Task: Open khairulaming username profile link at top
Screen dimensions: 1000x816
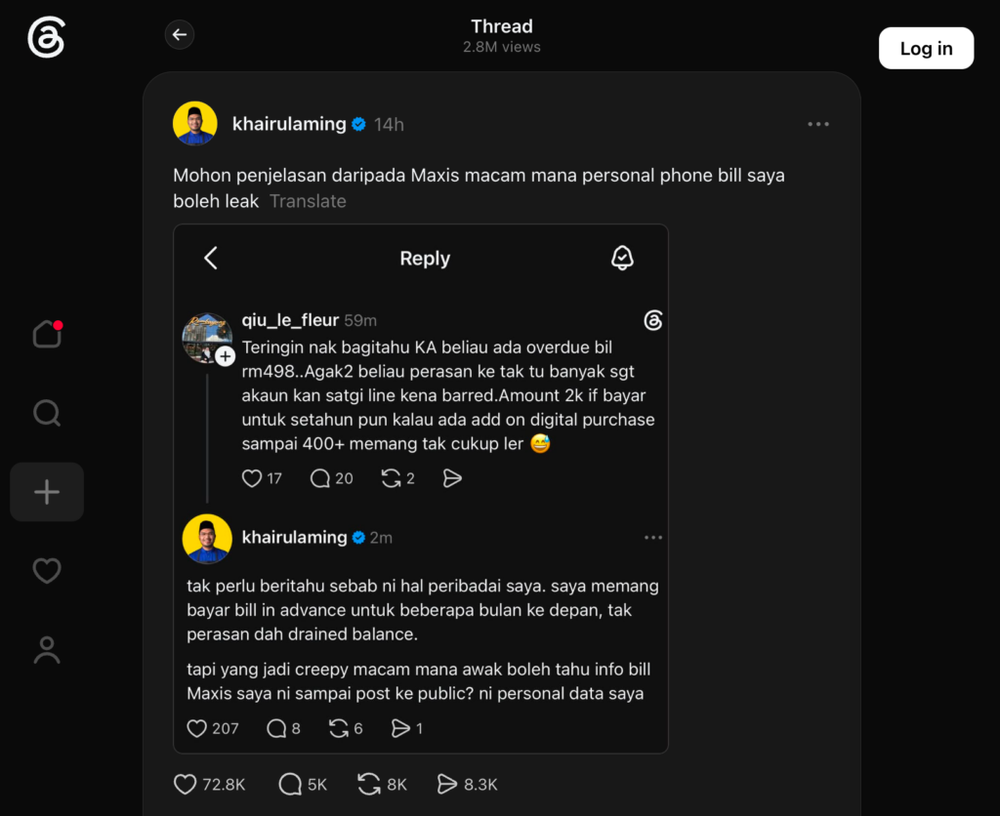Action: click(x=289, y=124)
